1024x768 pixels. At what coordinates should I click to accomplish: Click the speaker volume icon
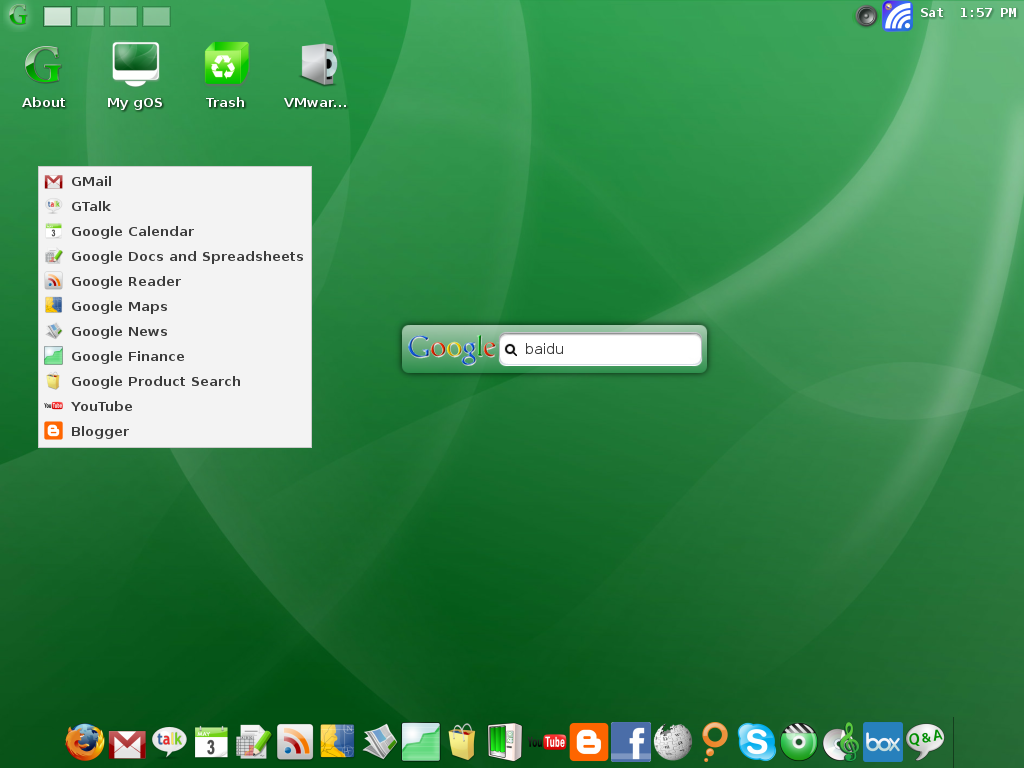[x=866, y=15]
